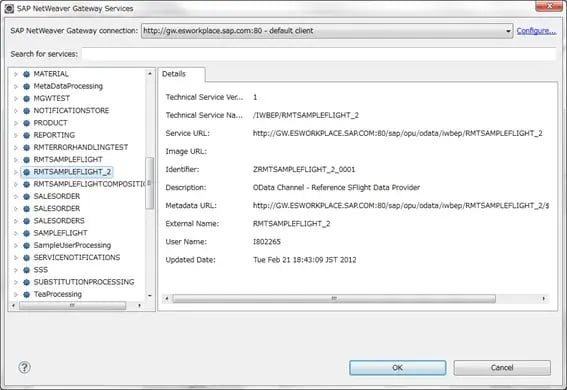Viewport: 567px width, 390px height.
Task: Click the RMTERRORHANDLINGTEST service gear icon
Action: click(x=26, y=147)
